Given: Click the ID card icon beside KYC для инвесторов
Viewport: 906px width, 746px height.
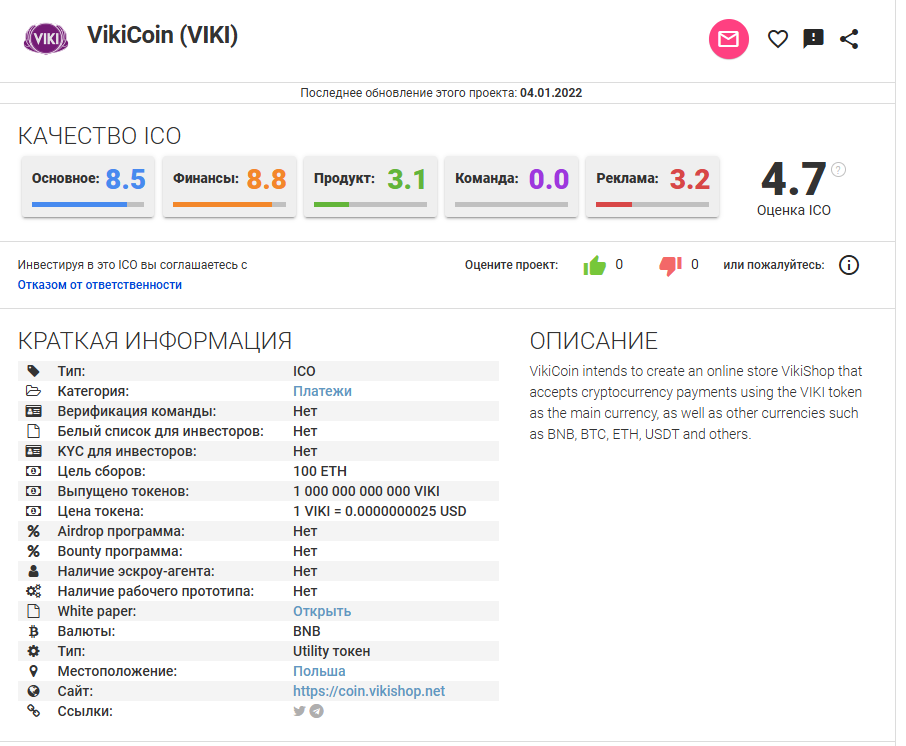Looking at the screenshot, I should pos(34,451).
